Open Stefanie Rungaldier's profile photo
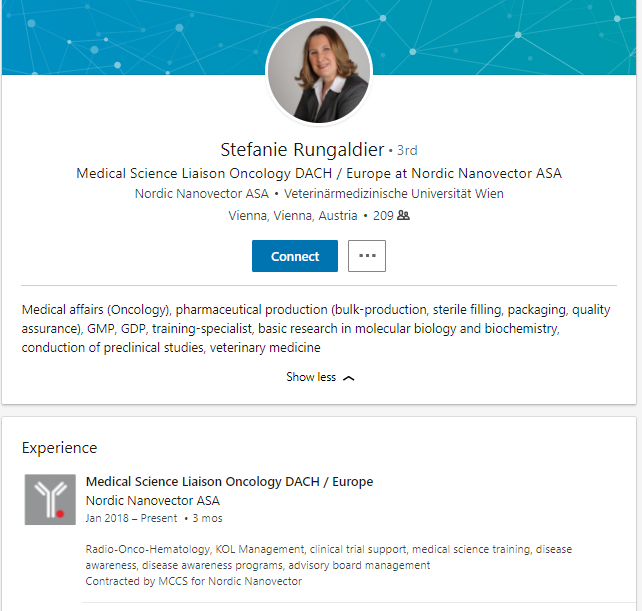This screenshot has height=611, width=642. 319,71
